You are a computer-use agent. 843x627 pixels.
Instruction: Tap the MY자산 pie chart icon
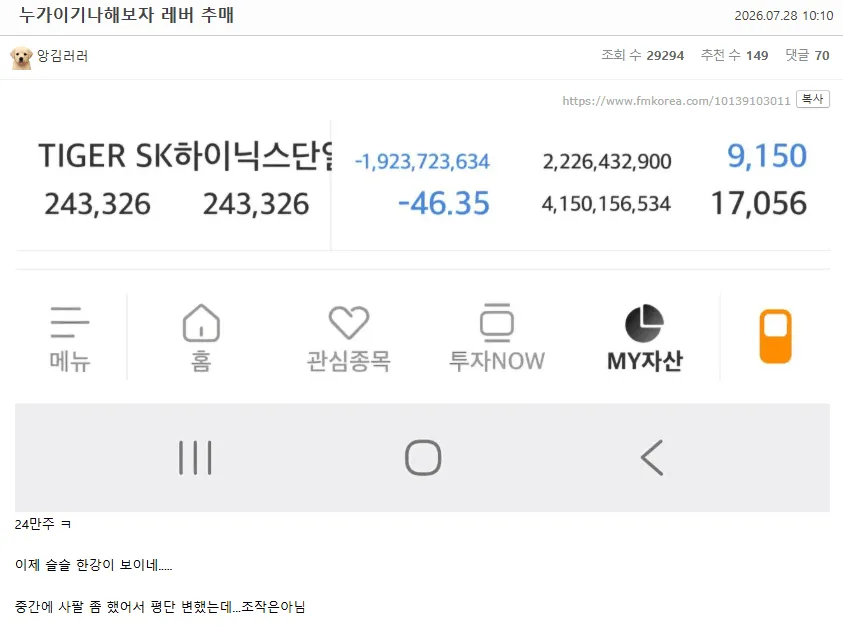point(644,323)
